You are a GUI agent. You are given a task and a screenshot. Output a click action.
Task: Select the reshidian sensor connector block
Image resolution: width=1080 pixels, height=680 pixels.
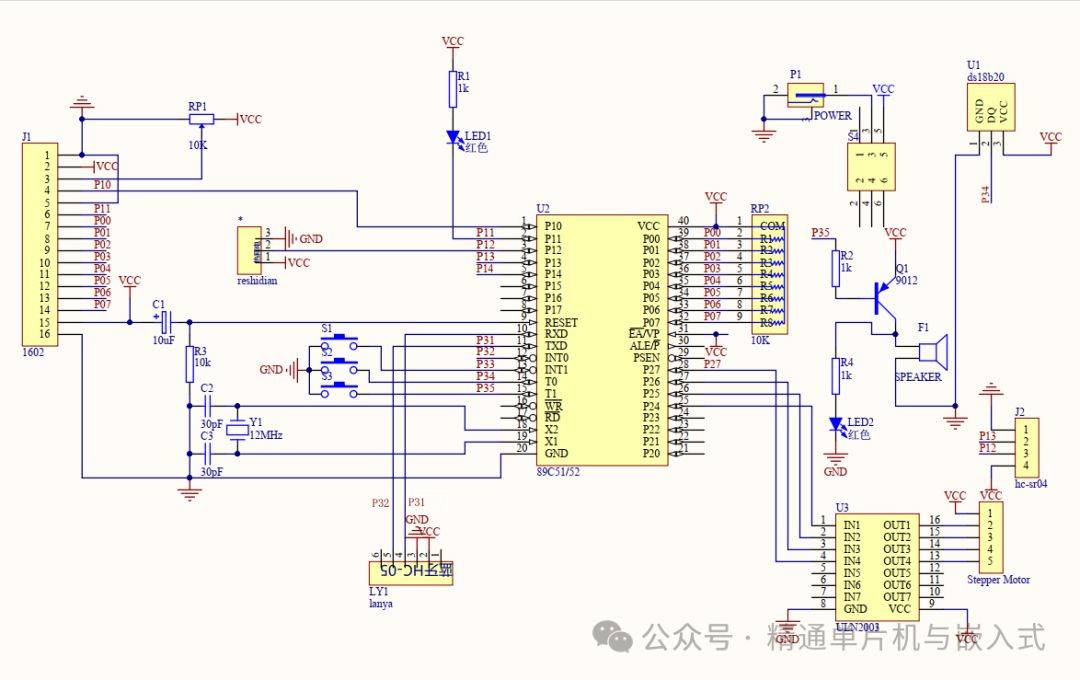249,250
